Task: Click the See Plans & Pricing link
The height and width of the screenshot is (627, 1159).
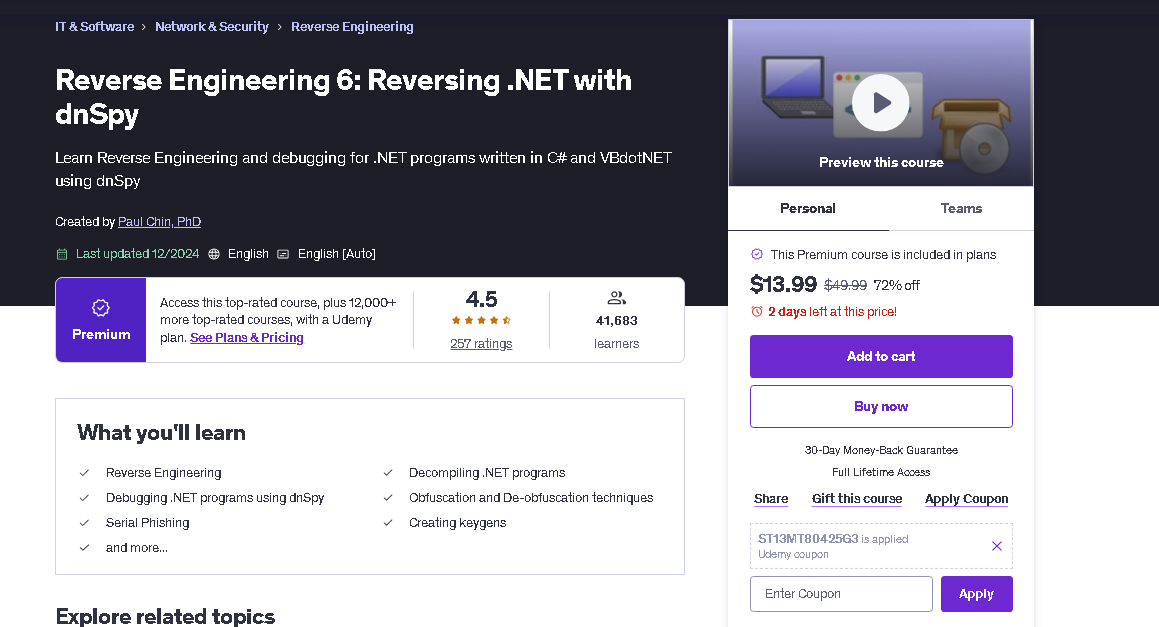Action: coord(246,338)
